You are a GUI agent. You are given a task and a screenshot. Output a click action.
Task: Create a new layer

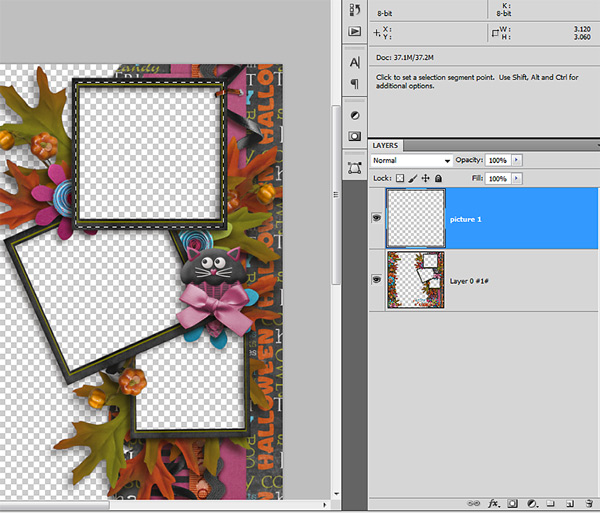(x=569, y=503)
